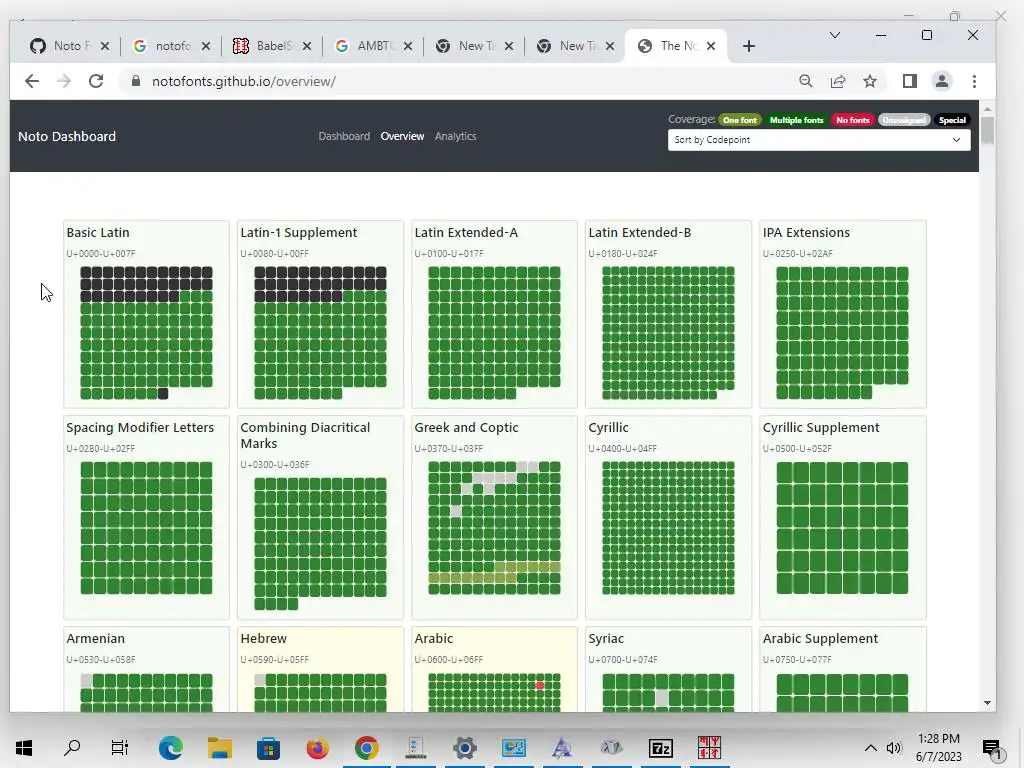
Task: Click the Multiple fonts coverage badge
Action: [796, 120]
